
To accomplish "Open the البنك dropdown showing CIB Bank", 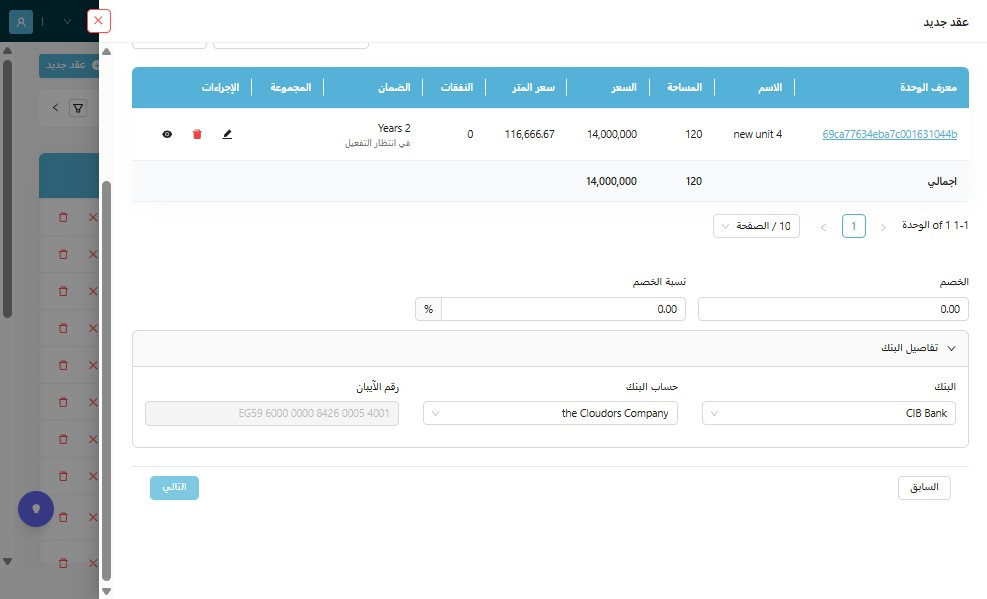I will coord(829,413).
